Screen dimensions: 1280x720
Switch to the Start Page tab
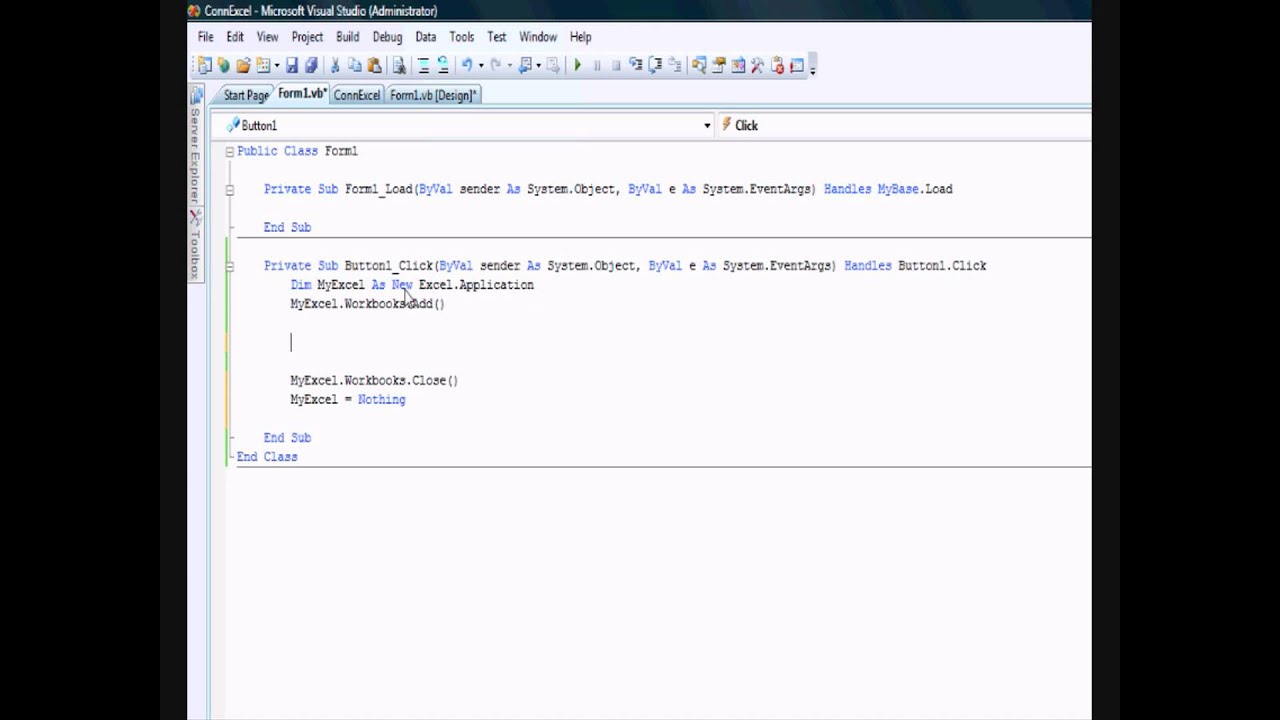point(246,95)
